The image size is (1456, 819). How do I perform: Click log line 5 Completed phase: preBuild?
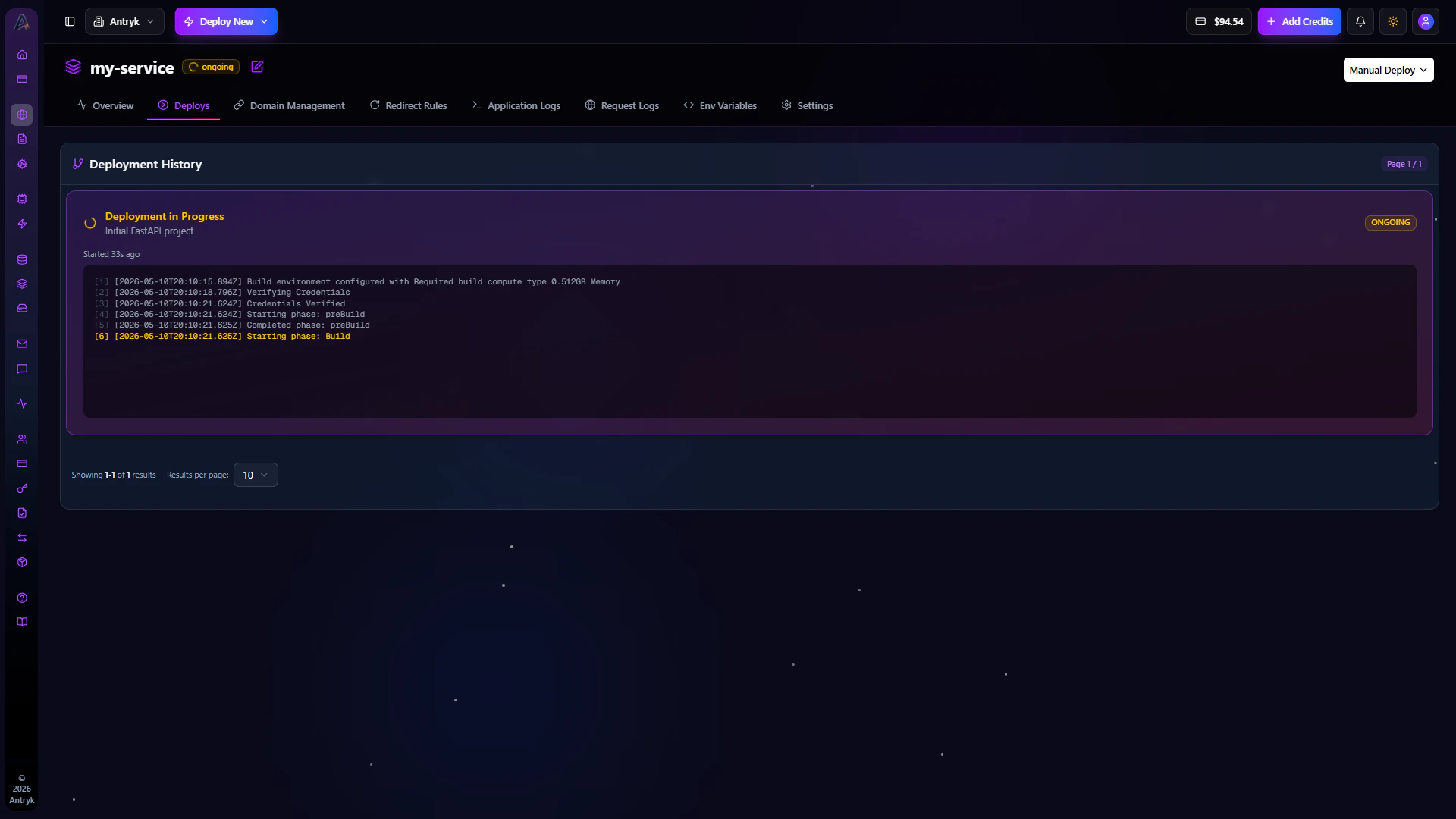point(232,325)
